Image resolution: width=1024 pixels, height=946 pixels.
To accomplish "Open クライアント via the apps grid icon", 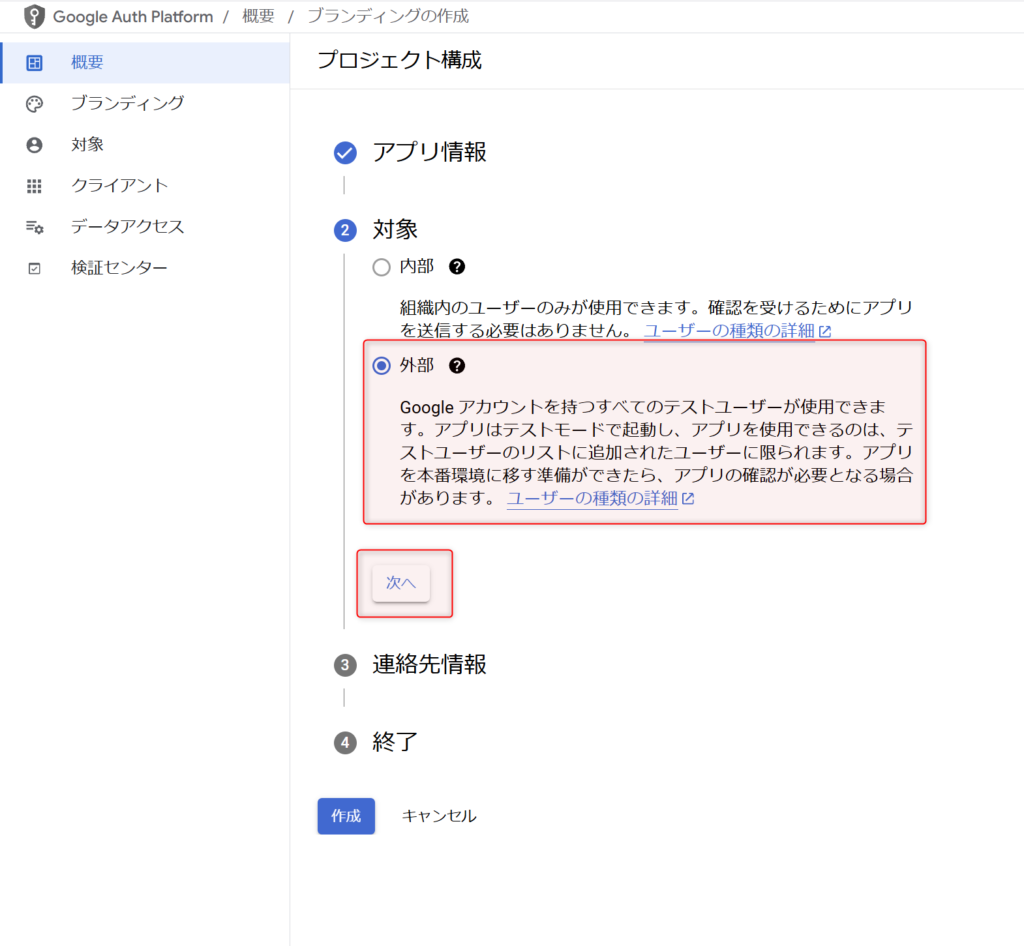I will tap(34, 185).
